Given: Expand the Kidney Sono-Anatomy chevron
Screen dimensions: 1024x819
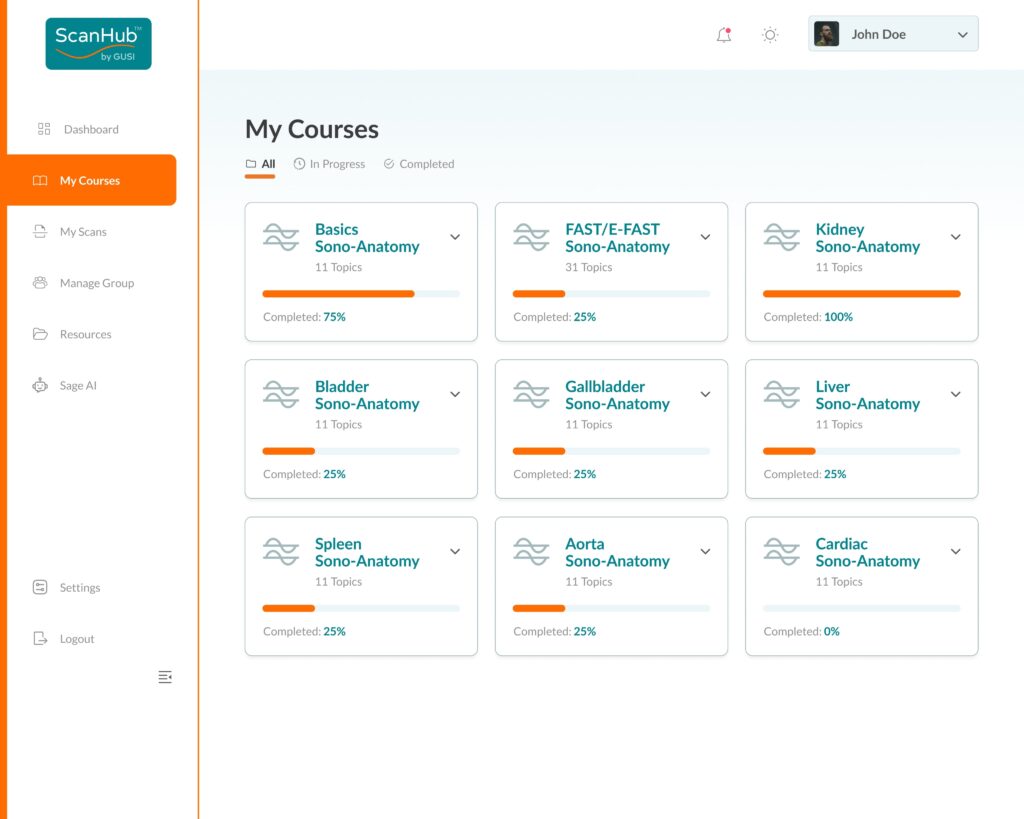Looking at the screenshot, I should point(955,237).
